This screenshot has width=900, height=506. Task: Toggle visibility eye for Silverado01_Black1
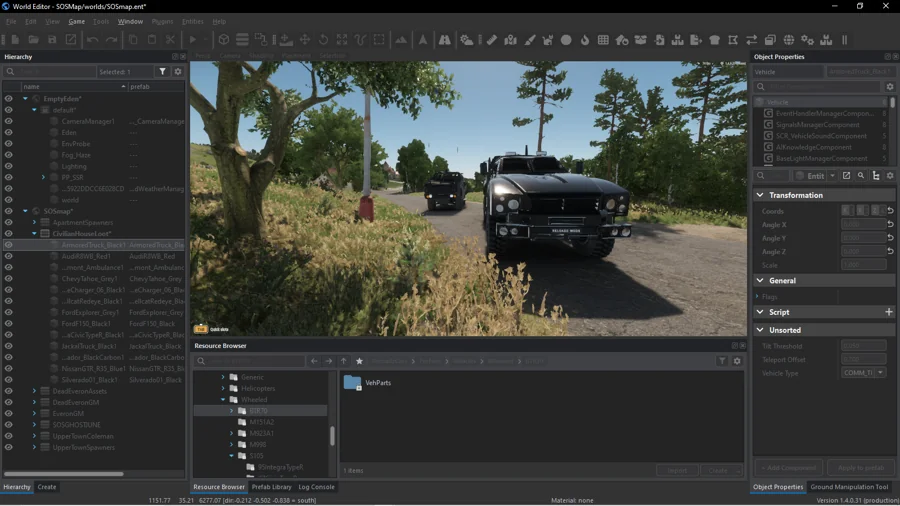pyautogui.click(x=9, y=380)
